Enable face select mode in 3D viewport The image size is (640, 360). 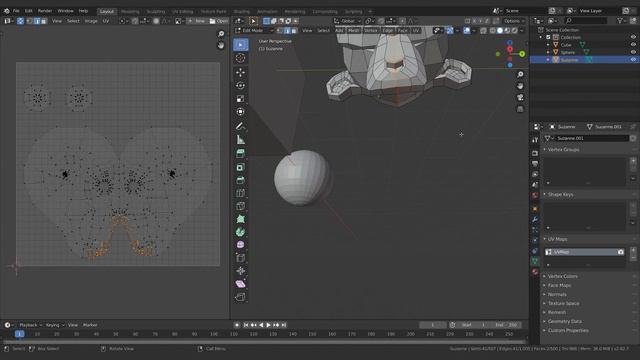294,31
